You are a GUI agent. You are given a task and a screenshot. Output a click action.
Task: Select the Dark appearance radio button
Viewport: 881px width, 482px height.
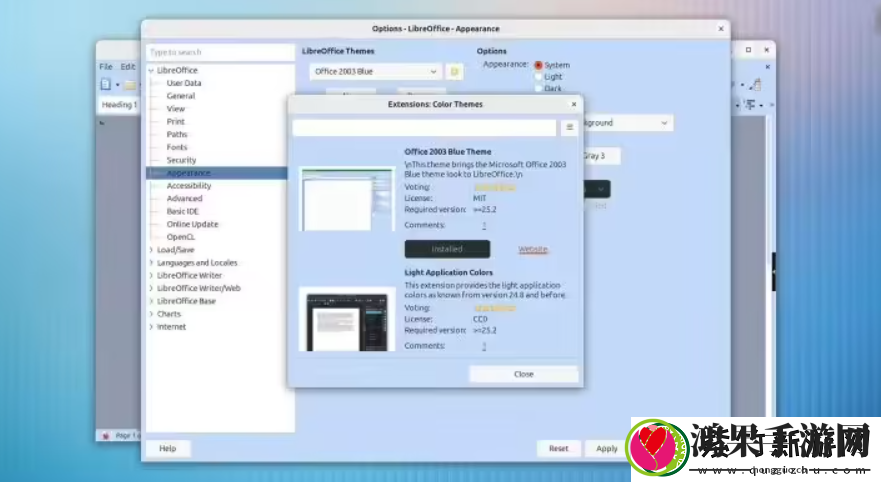tap(538, 88)
